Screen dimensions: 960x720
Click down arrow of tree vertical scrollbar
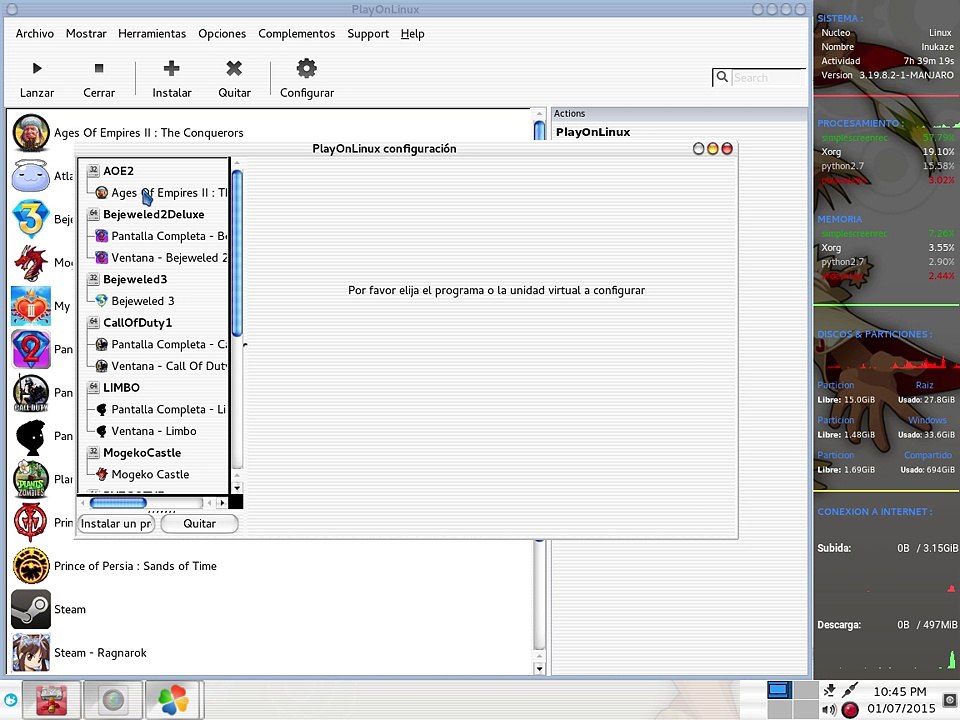coord(238,488)
